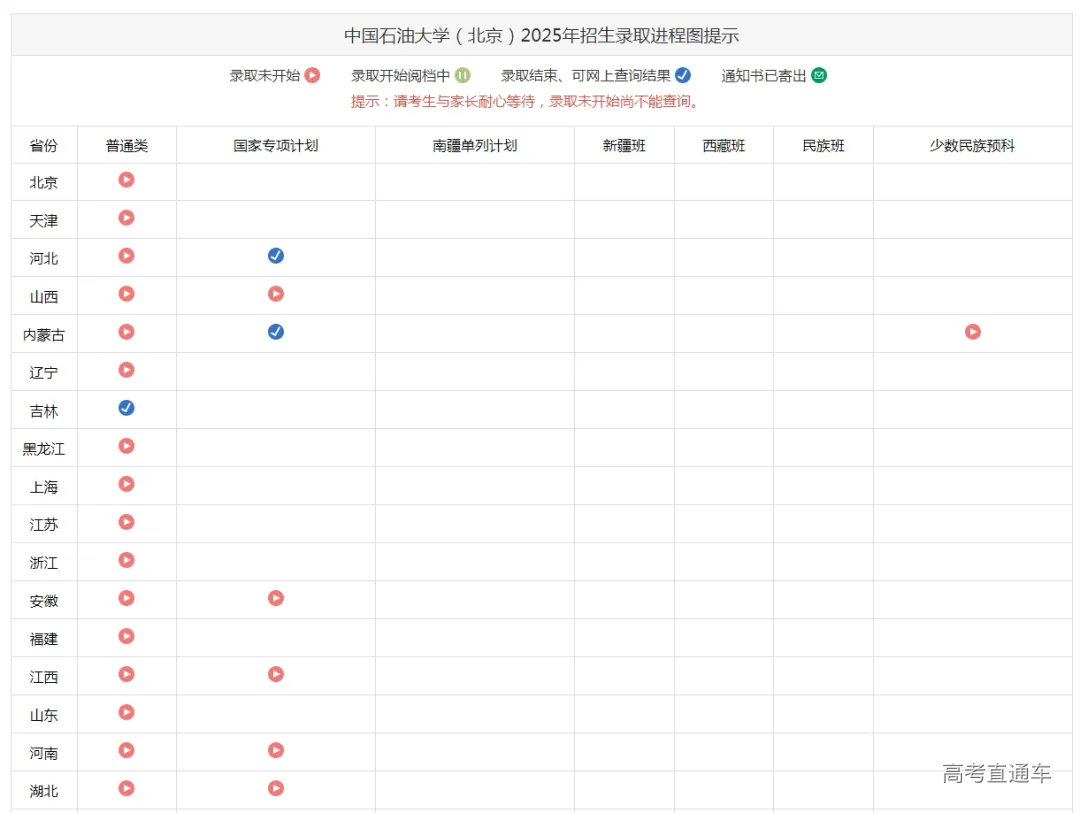Select the 南疆单列计划 column header
The height and width of the screenshot is (813, 1080).
pos(475,146)
